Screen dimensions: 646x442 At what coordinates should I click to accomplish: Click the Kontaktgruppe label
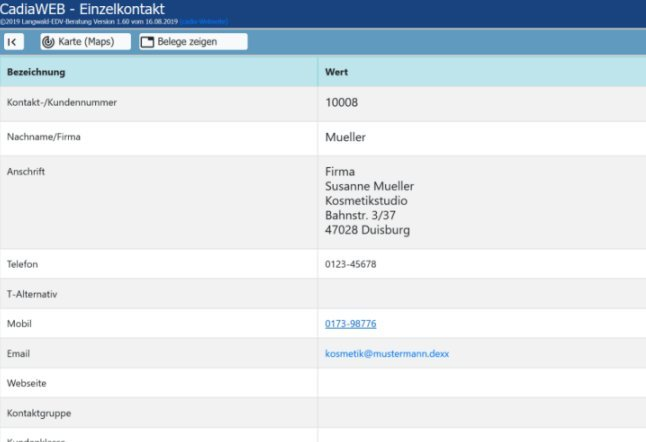39,413
